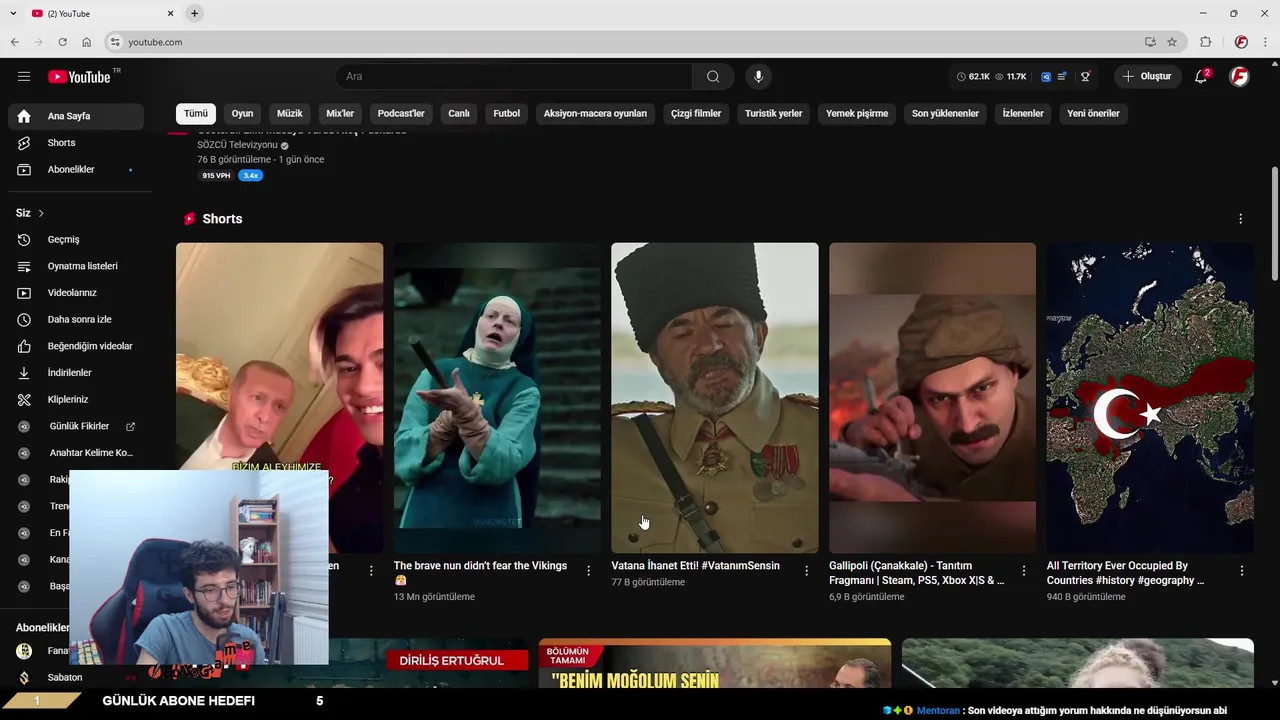Select the Podcast'ler filter chip

click(401, 114)
